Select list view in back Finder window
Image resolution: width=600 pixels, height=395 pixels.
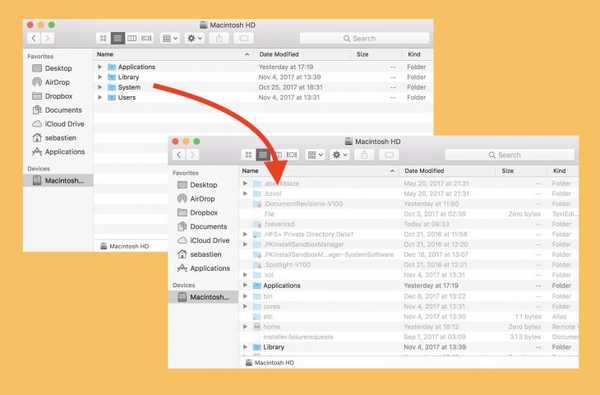(117, 38)
